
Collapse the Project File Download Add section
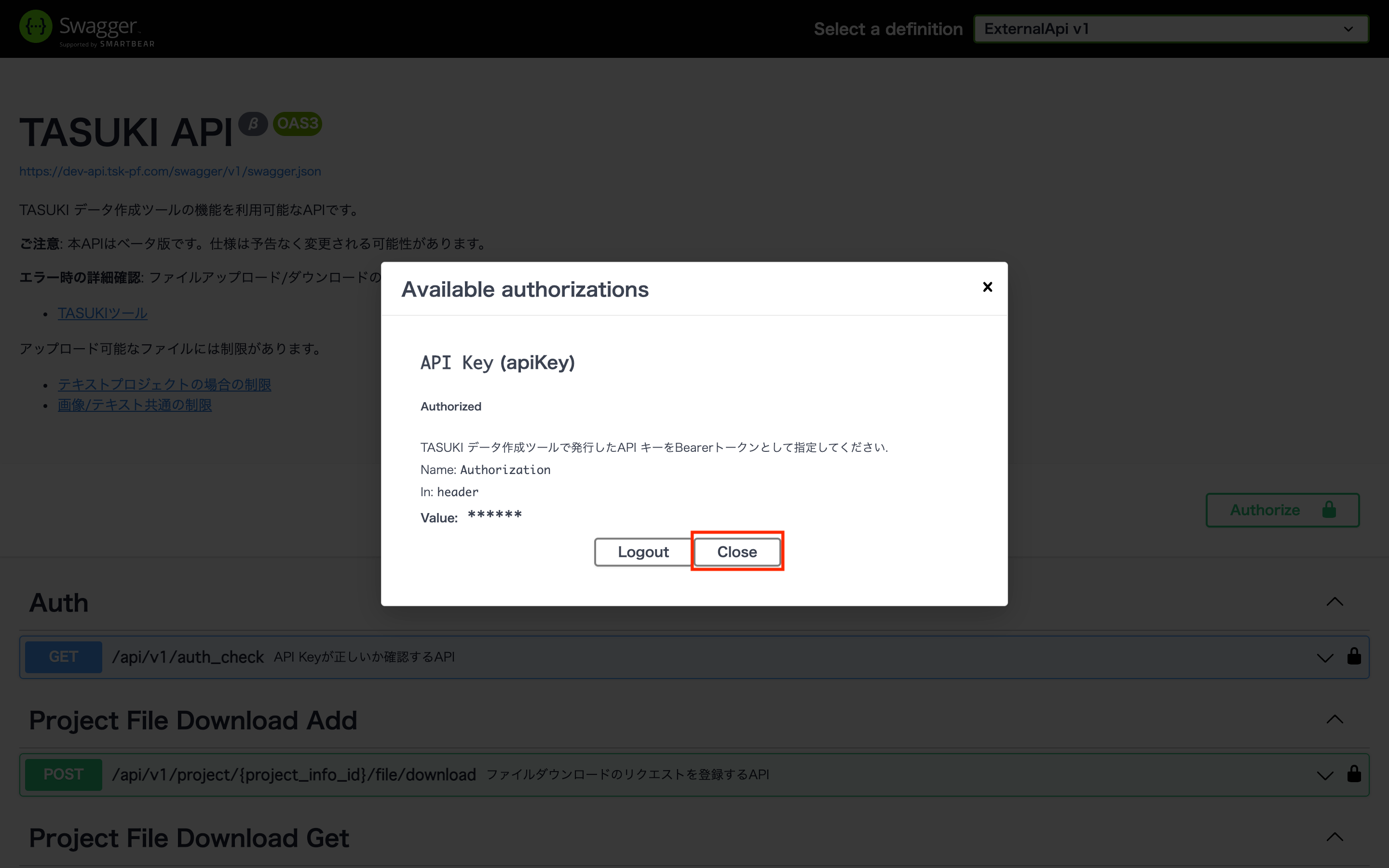click(x=1335, y=720)
